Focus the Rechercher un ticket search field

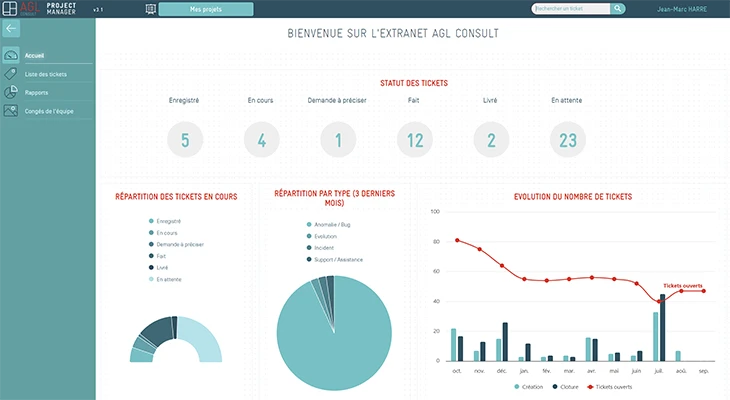[x=571, y=8]
